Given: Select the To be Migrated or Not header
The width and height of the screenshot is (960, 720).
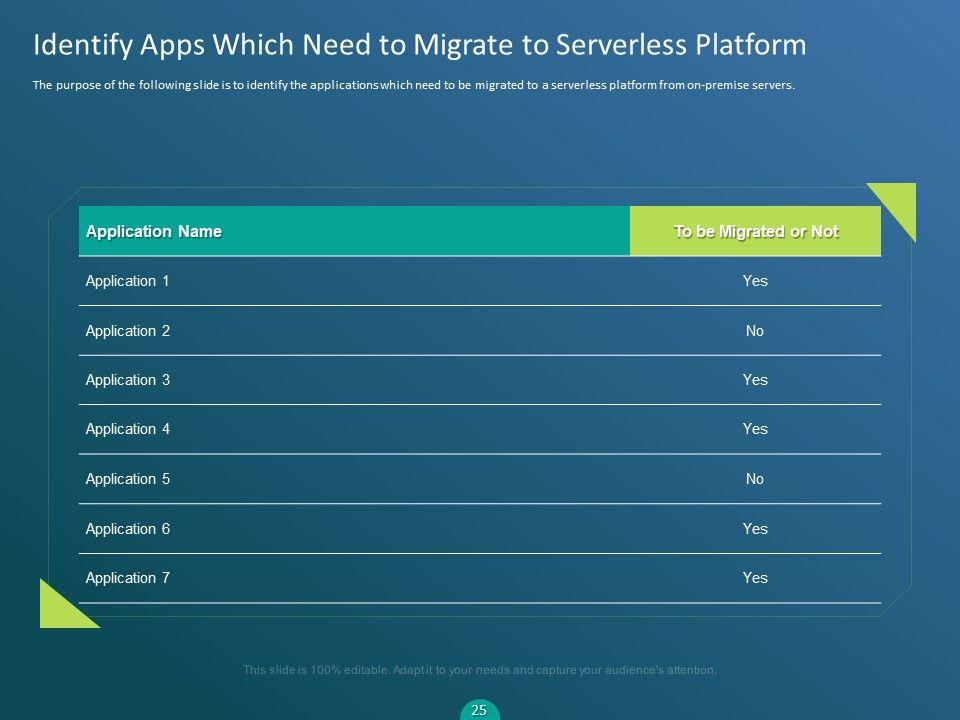Looking at the screenshot, I should [755, 231].
